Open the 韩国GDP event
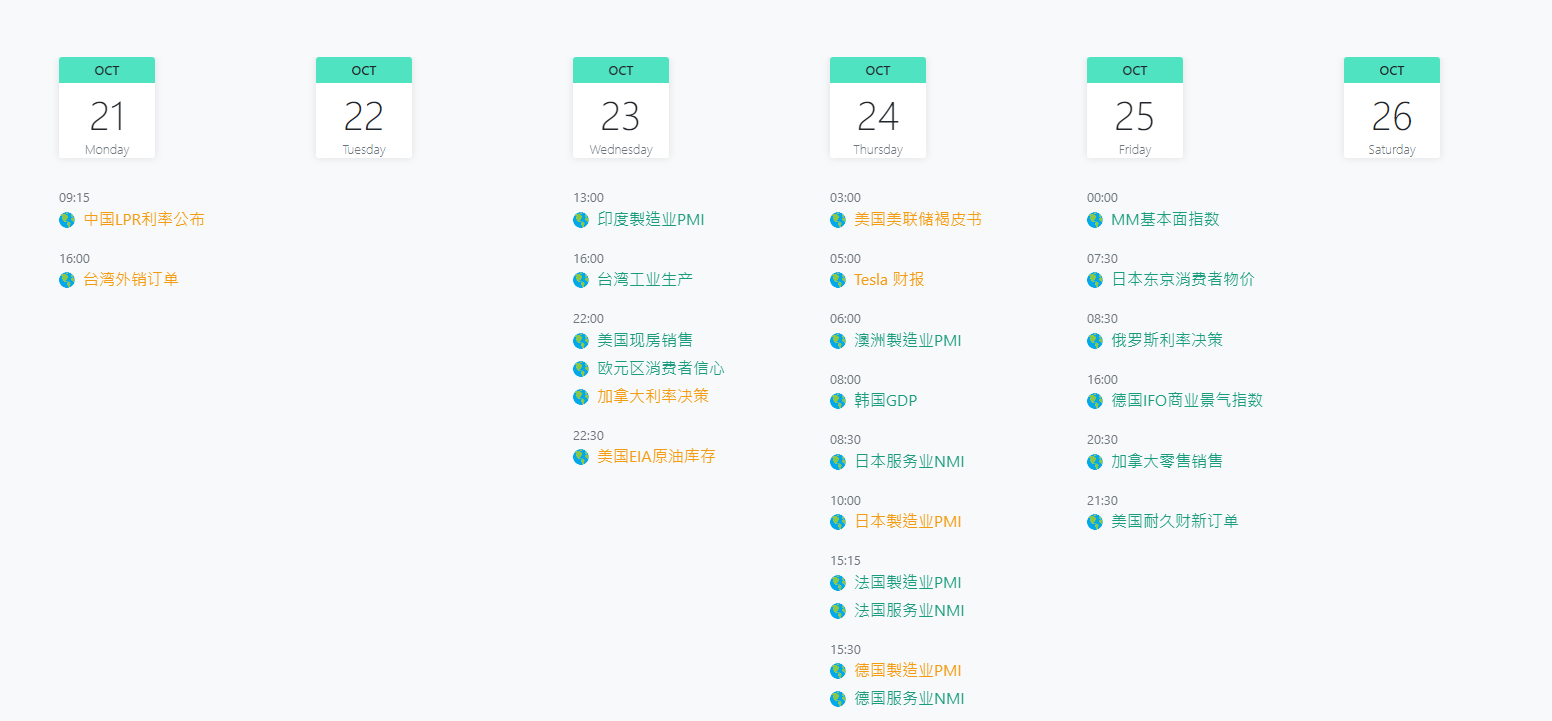The height and width of the screenshot is (721, 1552). [886, 400]
